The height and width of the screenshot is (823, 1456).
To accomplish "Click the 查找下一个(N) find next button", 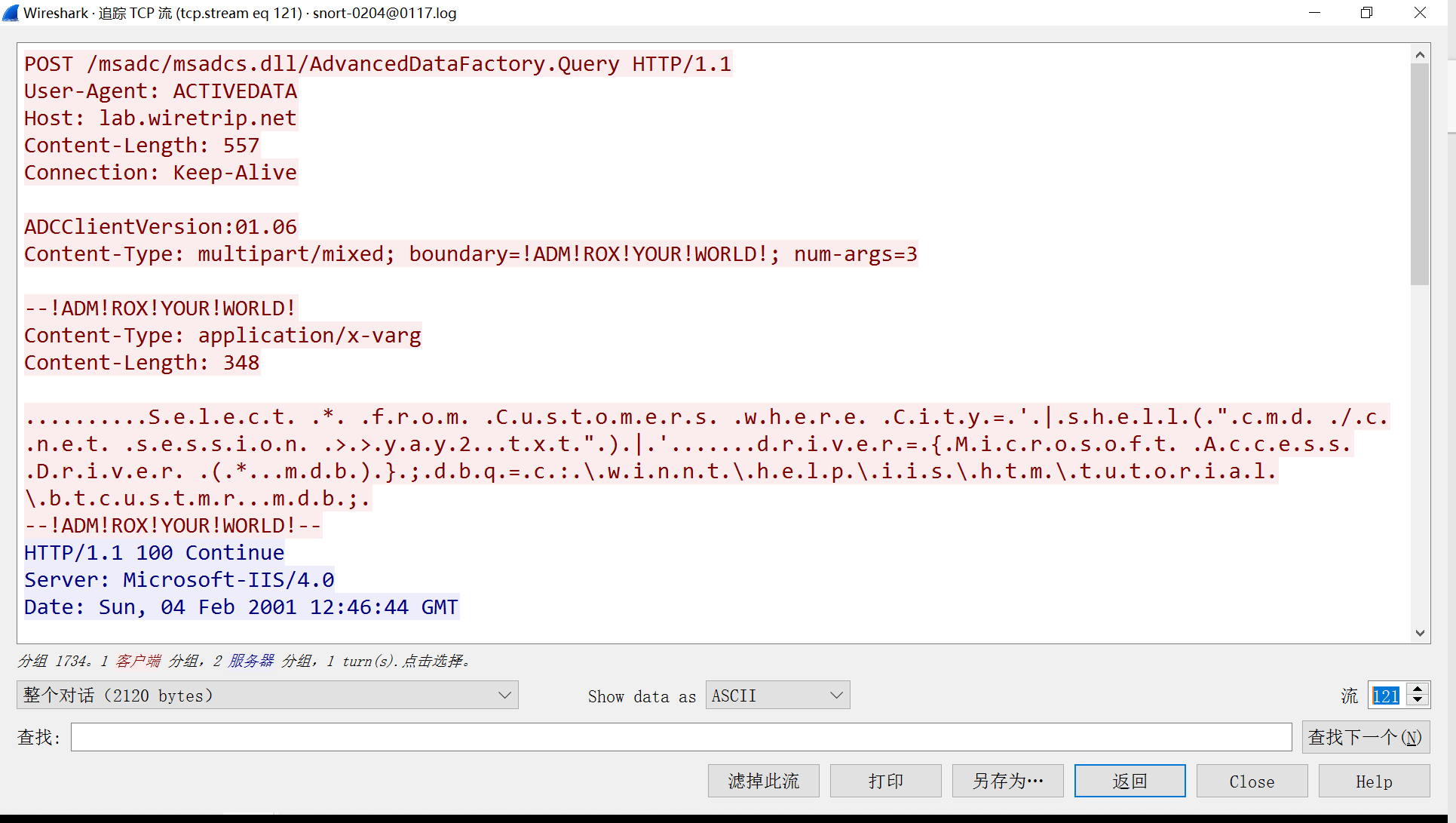I will point(1366,737).
